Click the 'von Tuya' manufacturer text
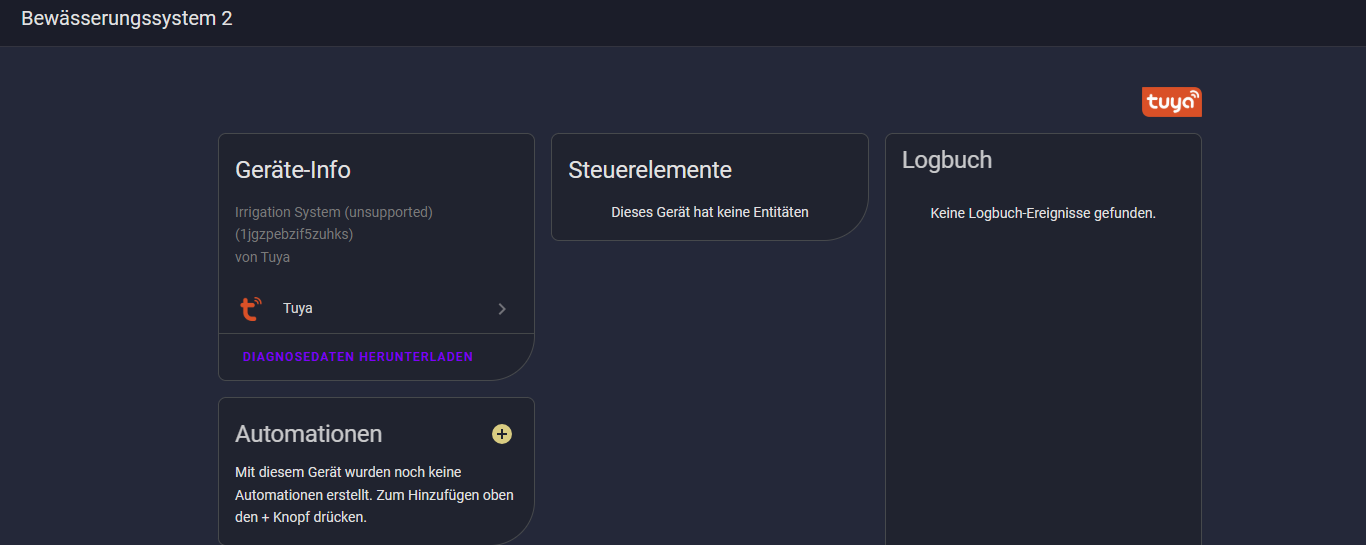Image resolution: width=1366 pixels, height=545 pixels. (x=263, y=257)
